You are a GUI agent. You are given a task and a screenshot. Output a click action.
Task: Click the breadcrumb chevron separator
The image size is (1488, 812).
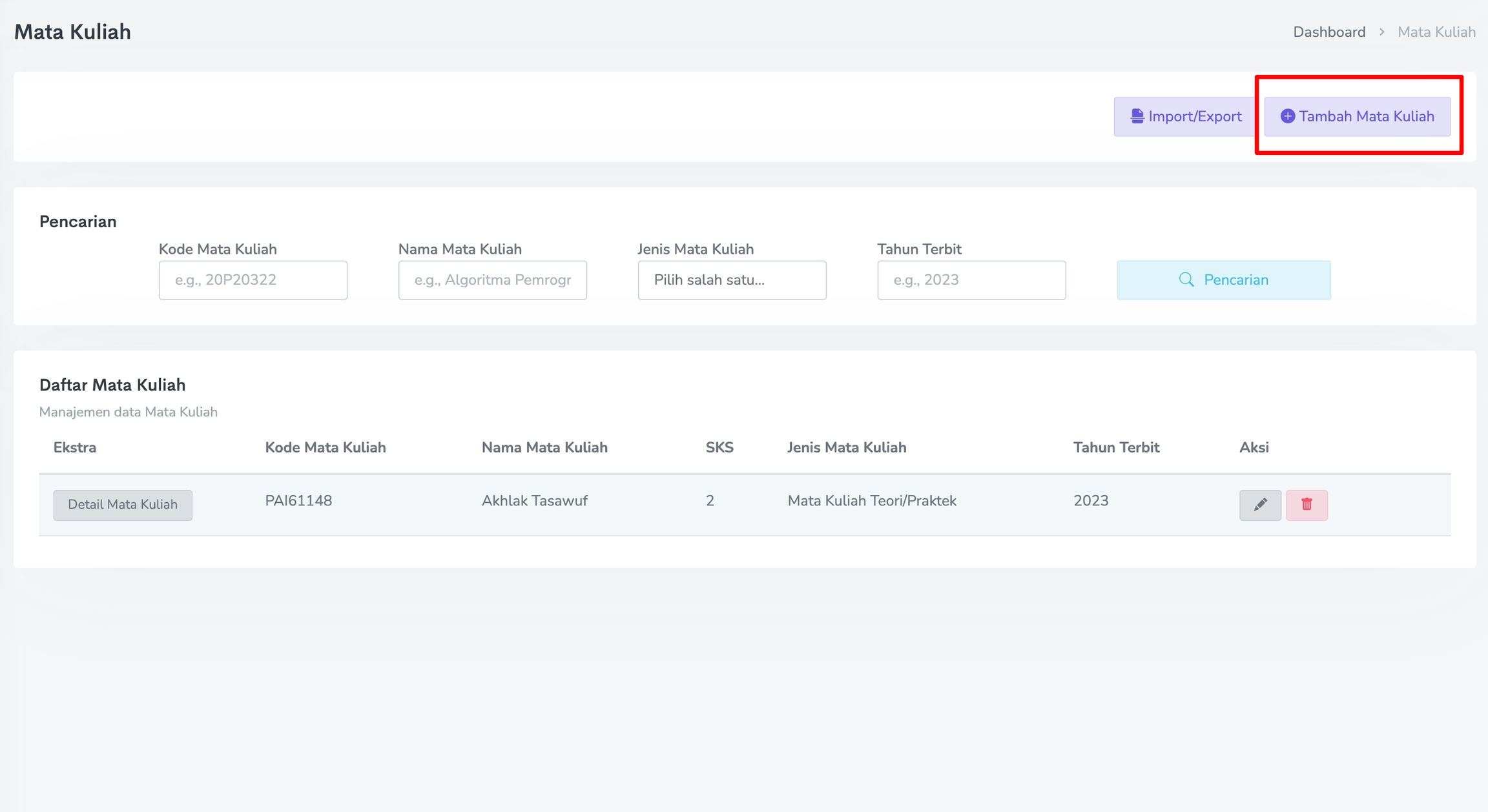(x=1381, y=32)
